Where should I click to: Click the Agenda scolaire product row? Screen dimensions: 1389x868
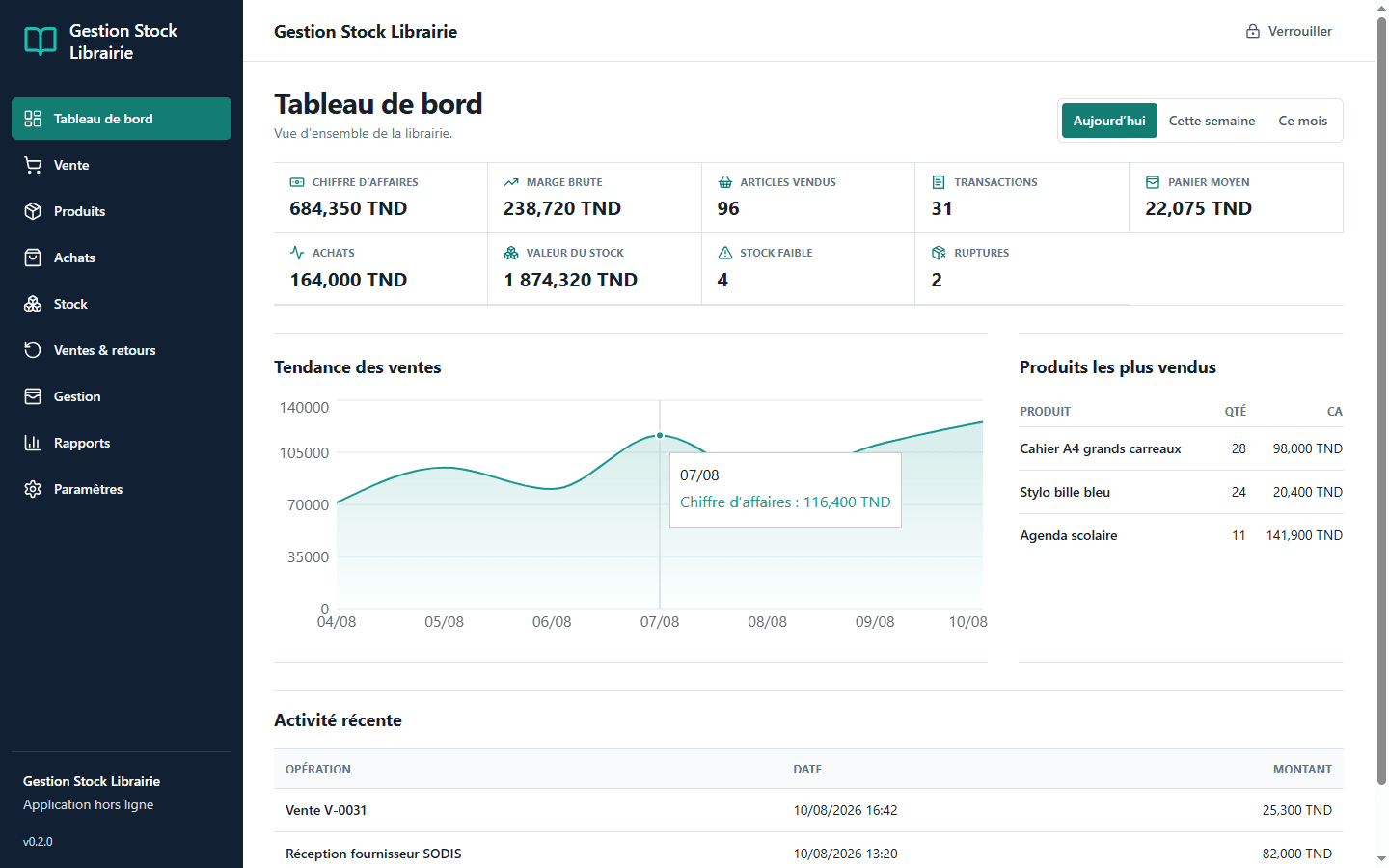point(1181,535)
